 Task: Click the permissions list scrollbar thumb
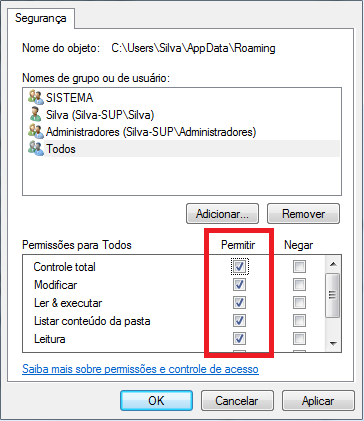333,295
